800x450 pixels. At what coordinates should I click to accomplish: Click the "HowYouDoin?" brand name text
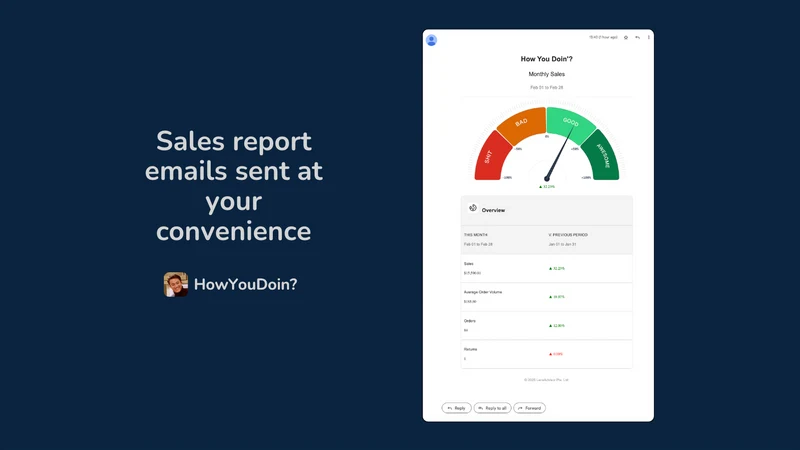pos(245,285)
